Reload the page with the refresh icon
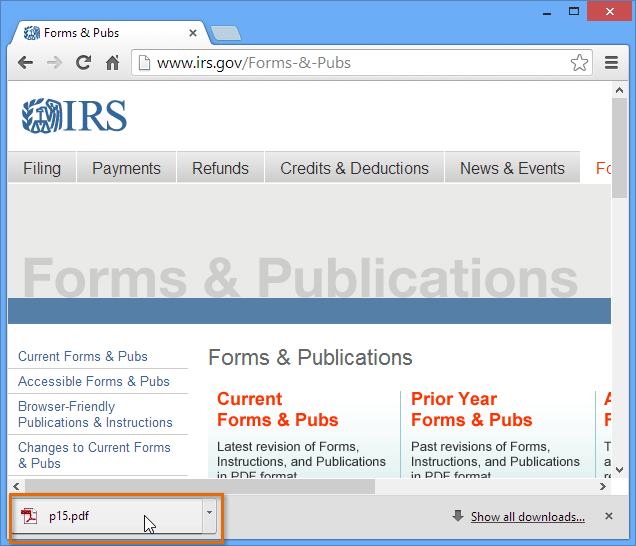The width and height of the screenshot is (636, 546). (x=84, y=62)
